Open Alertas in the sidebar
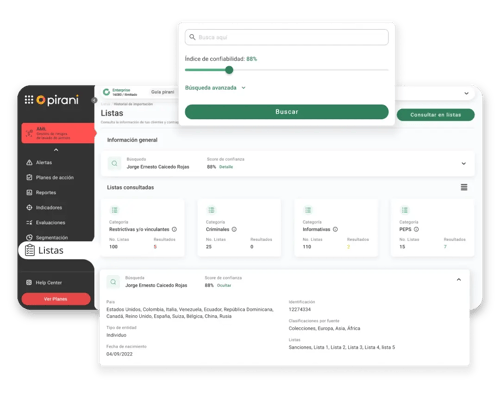The height and width of the screenshot is (393, 500). coord(44,162)
